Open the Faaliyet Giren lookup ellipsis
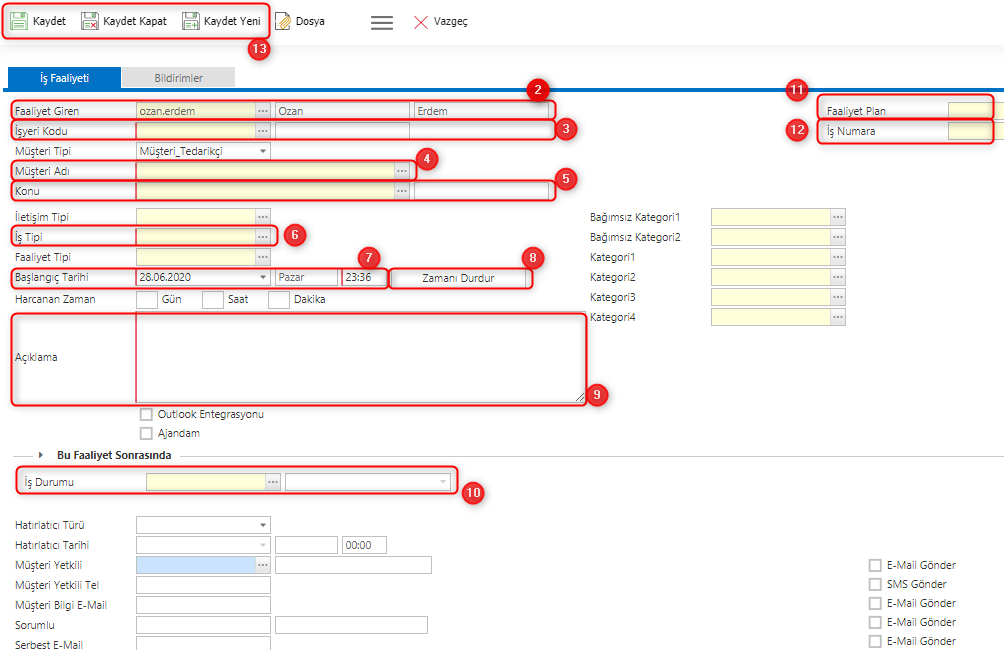The width and height of the screenshot is (1004, 650). click(264, 108)
